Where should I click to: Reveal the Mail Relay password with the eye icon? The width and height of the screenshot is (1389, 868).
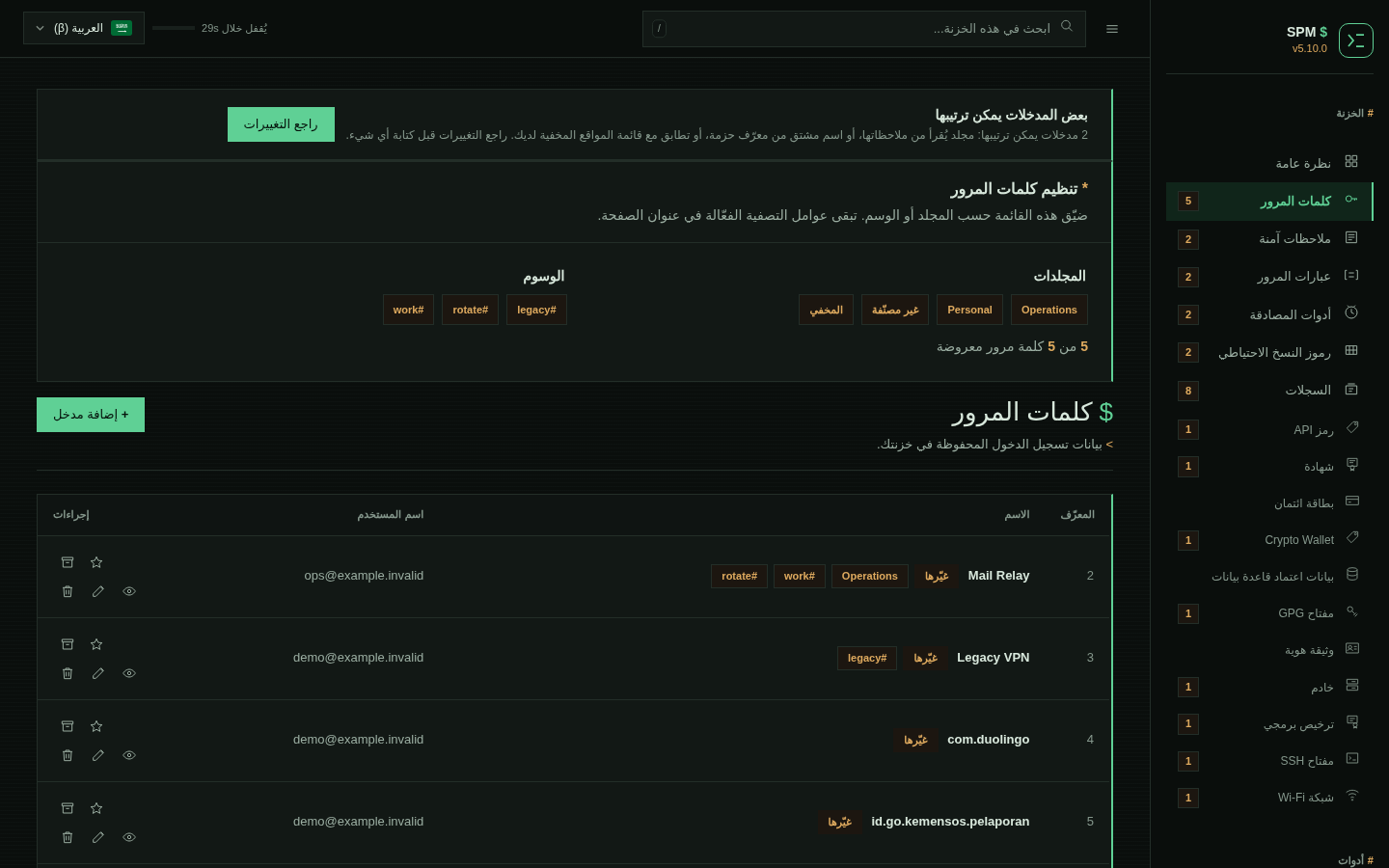point(129,591)
